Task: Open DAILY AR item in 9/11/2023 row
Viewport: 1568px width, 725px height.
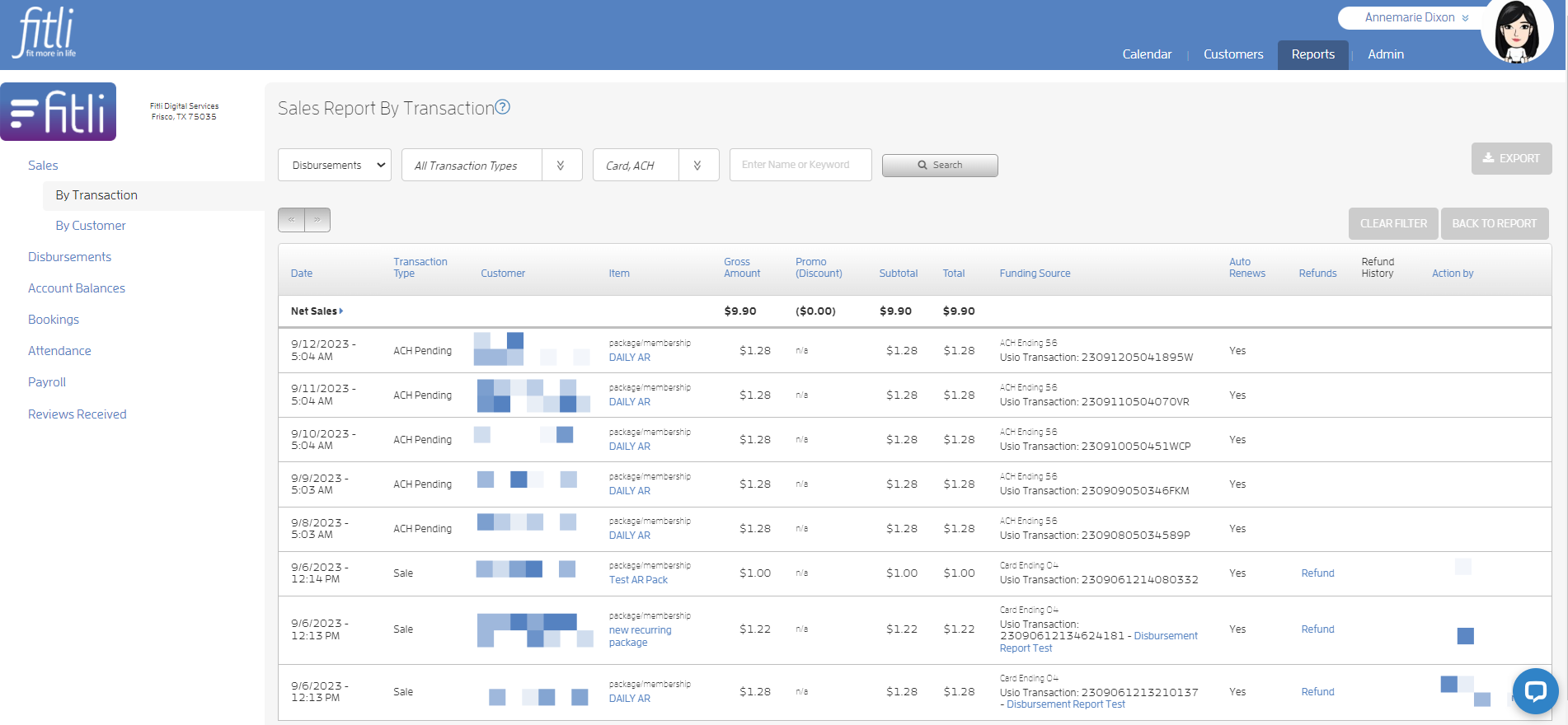Action: point(630,402)
